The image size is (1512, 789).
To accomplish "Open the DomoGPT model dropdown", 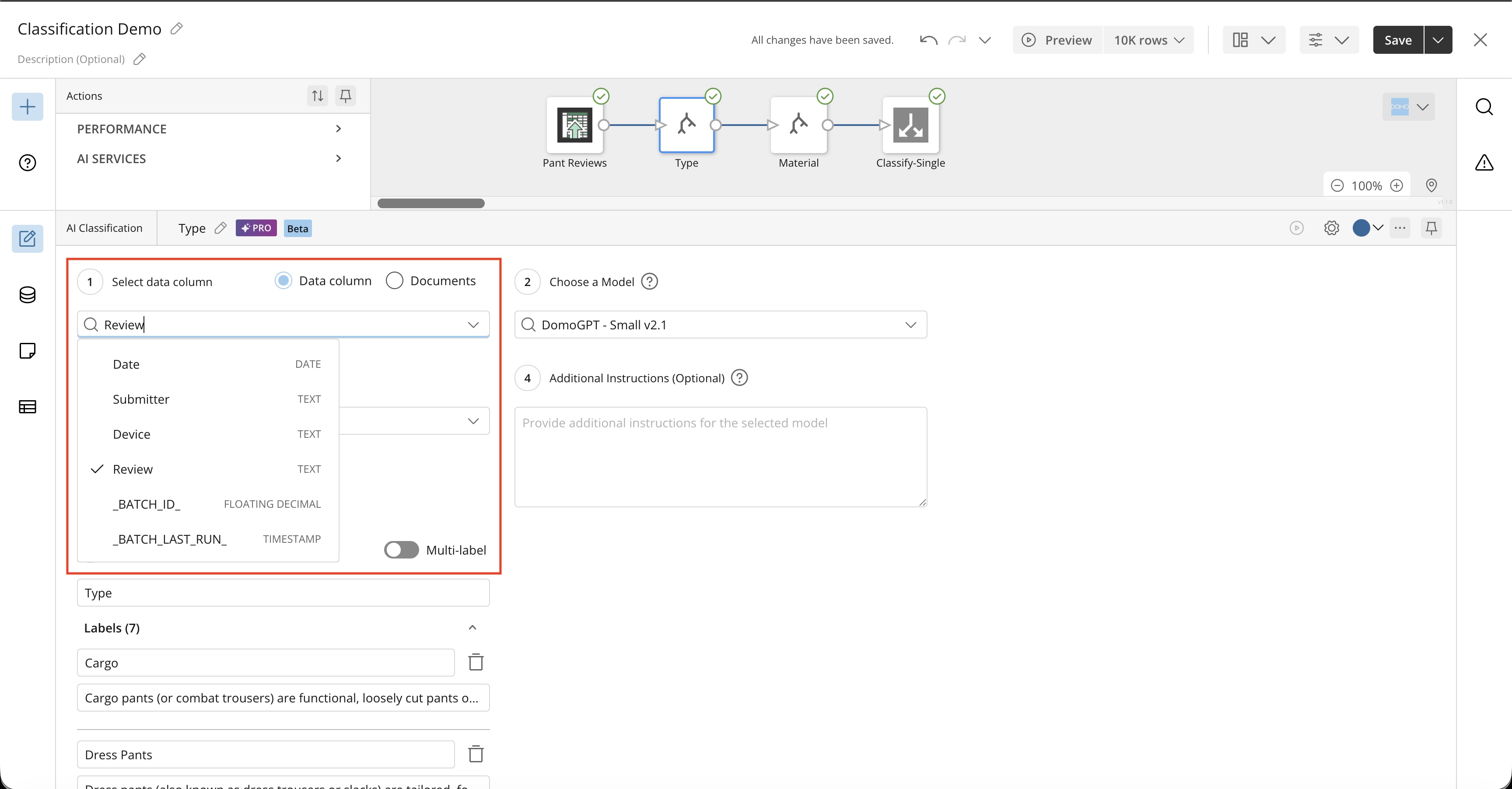I will (x=721, y=325).
